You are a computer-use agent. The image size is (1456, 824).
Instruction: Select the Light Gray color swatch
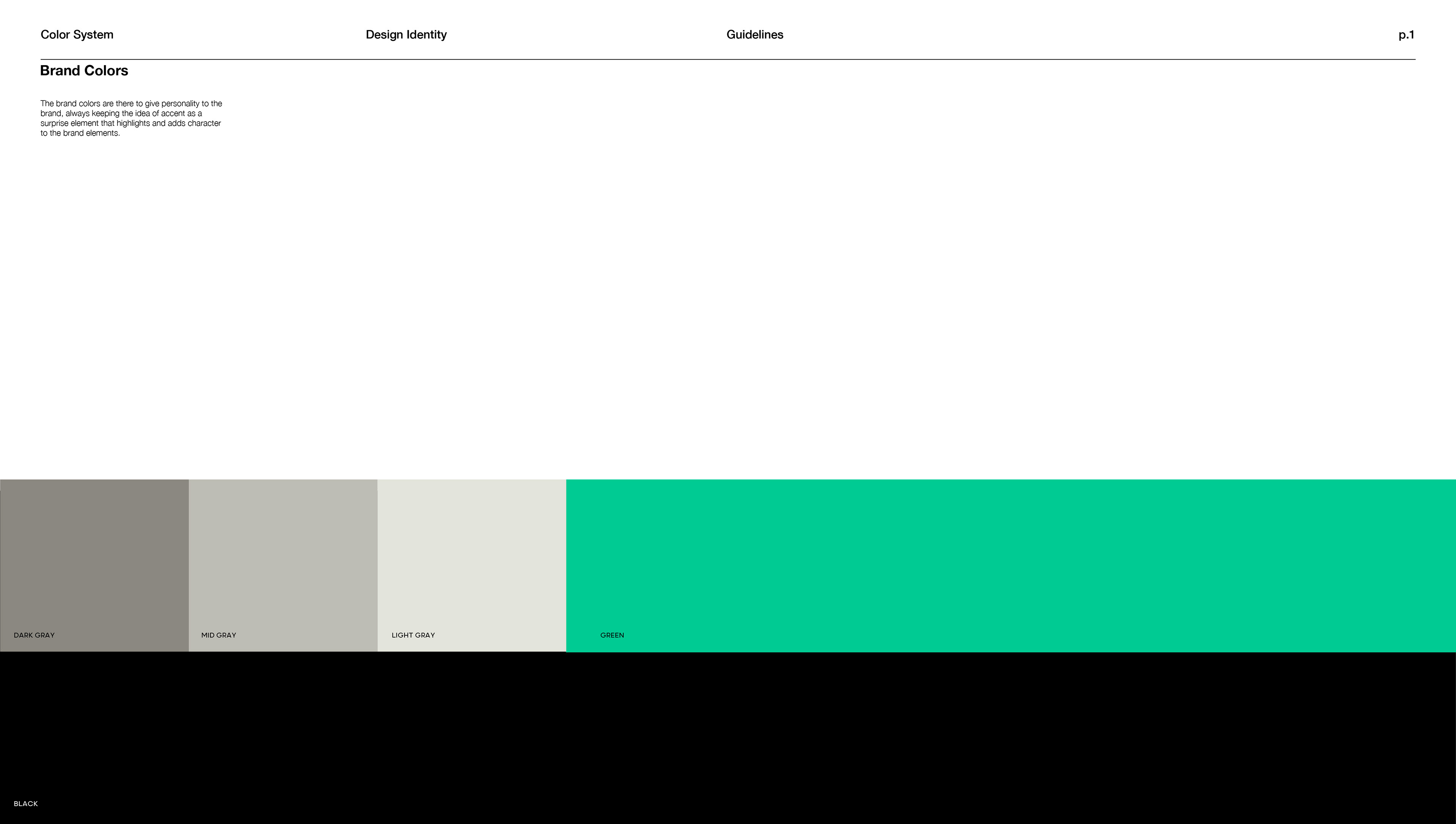(x=472, y=566)
